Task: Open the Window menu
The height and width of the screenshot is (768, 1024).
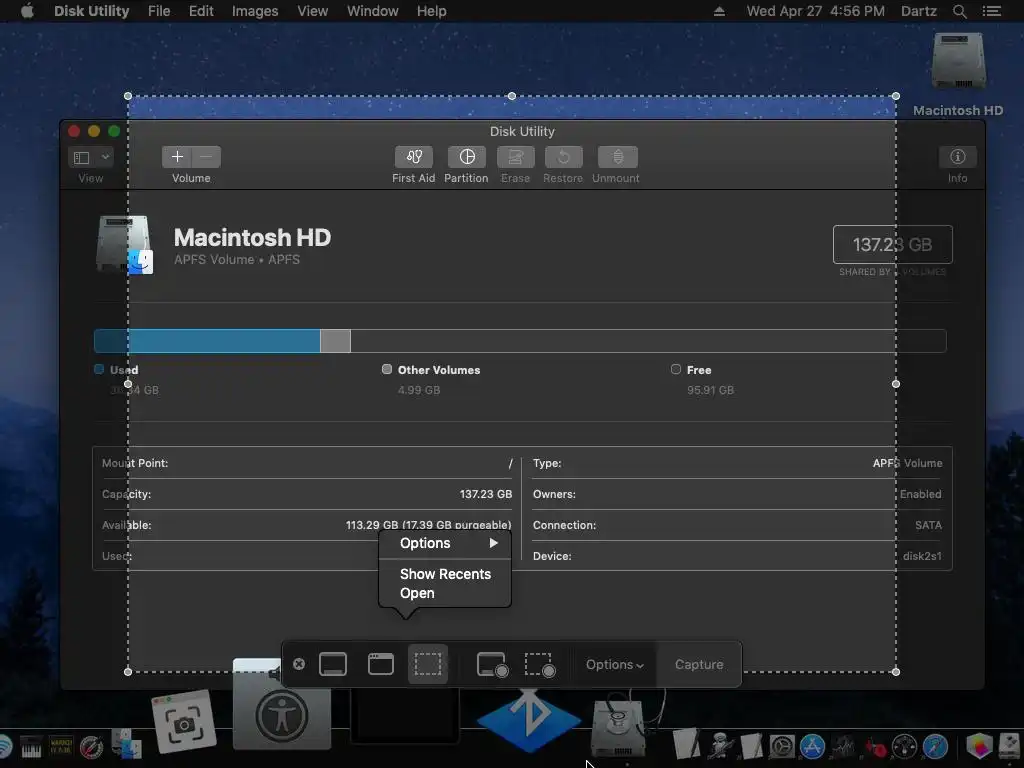Action: click(372, 11)
